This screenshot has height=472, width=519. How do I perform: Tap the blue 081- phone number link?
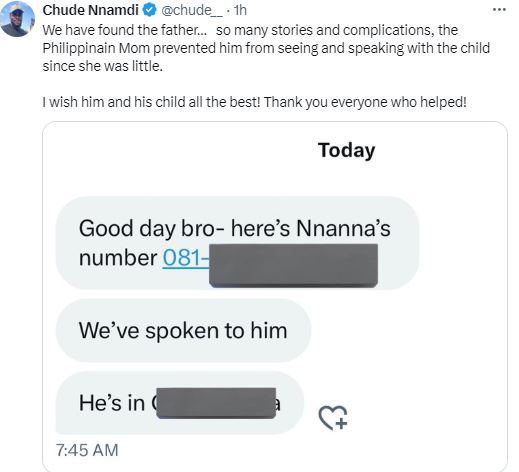pos(186,258)
